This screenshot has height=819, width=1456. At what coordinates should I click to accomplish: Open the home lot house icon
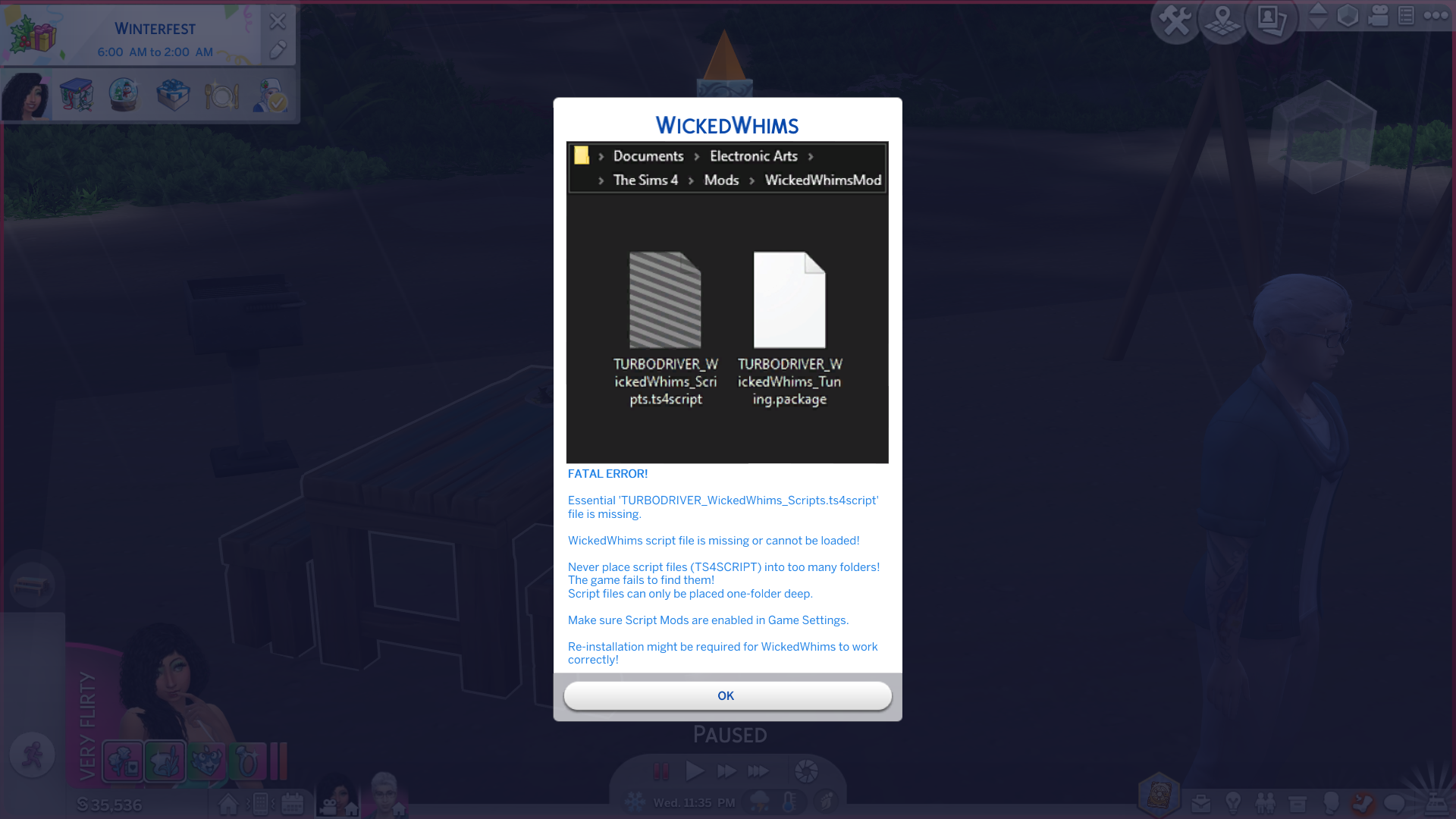click(x=227, y=804)
